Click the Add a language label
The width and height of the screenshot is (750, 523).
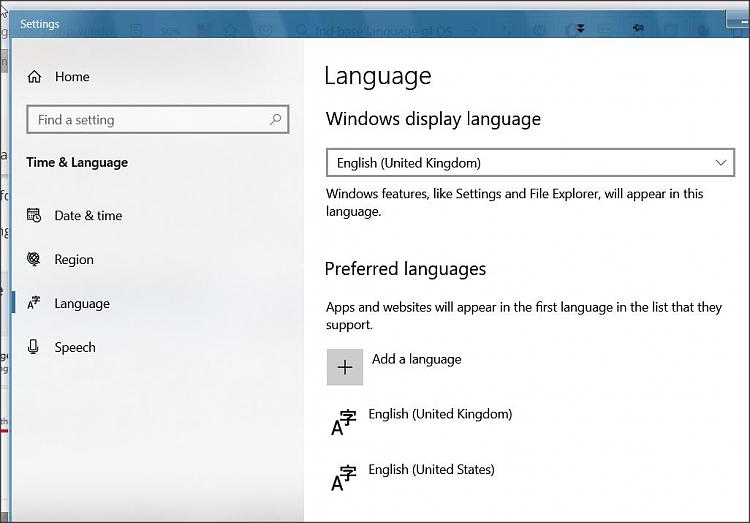pos(417,359)
